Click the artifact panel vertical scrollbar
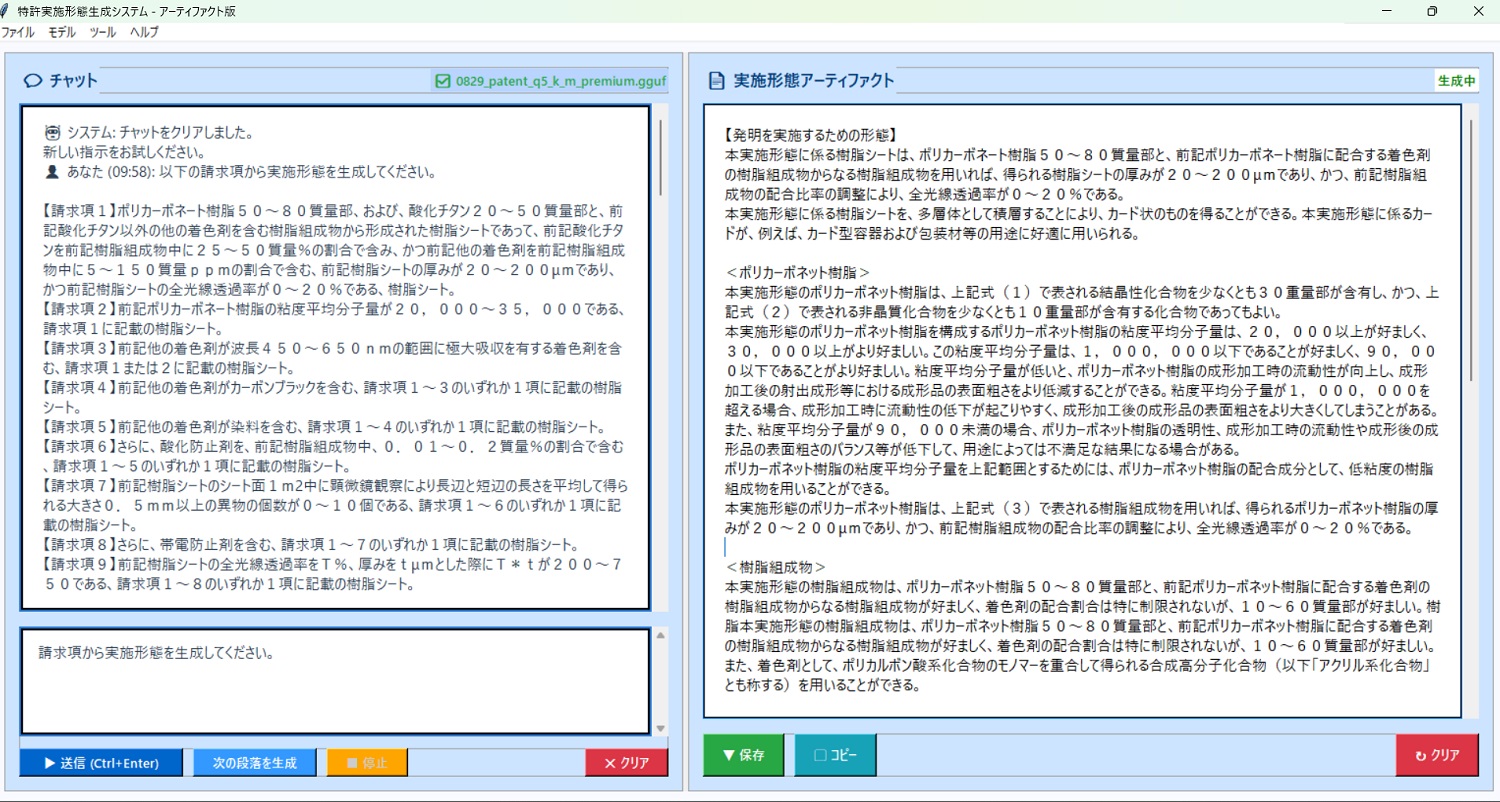The image size is (1500, 802). tap(1471, 250)
